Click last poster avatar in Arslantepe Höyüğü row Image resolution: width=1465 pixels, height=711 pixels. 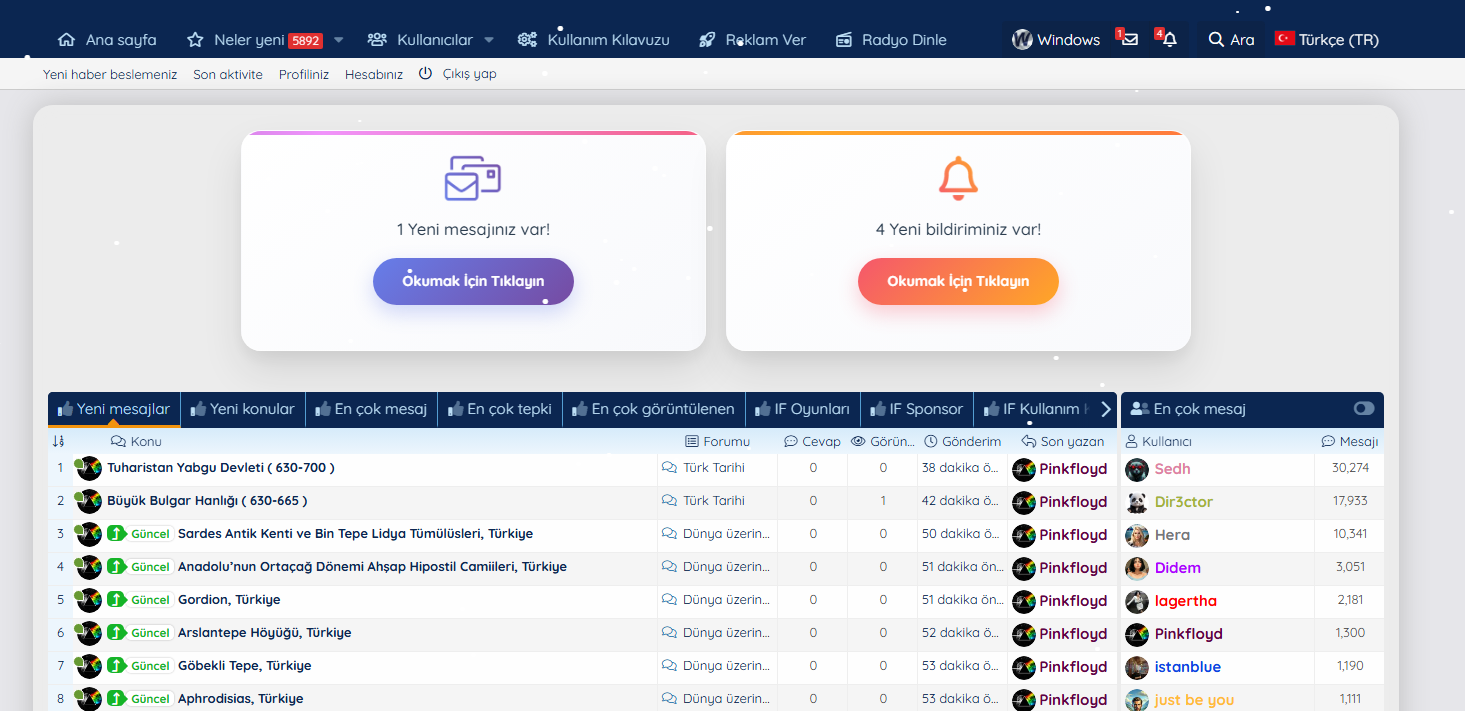coord(1023,634)
